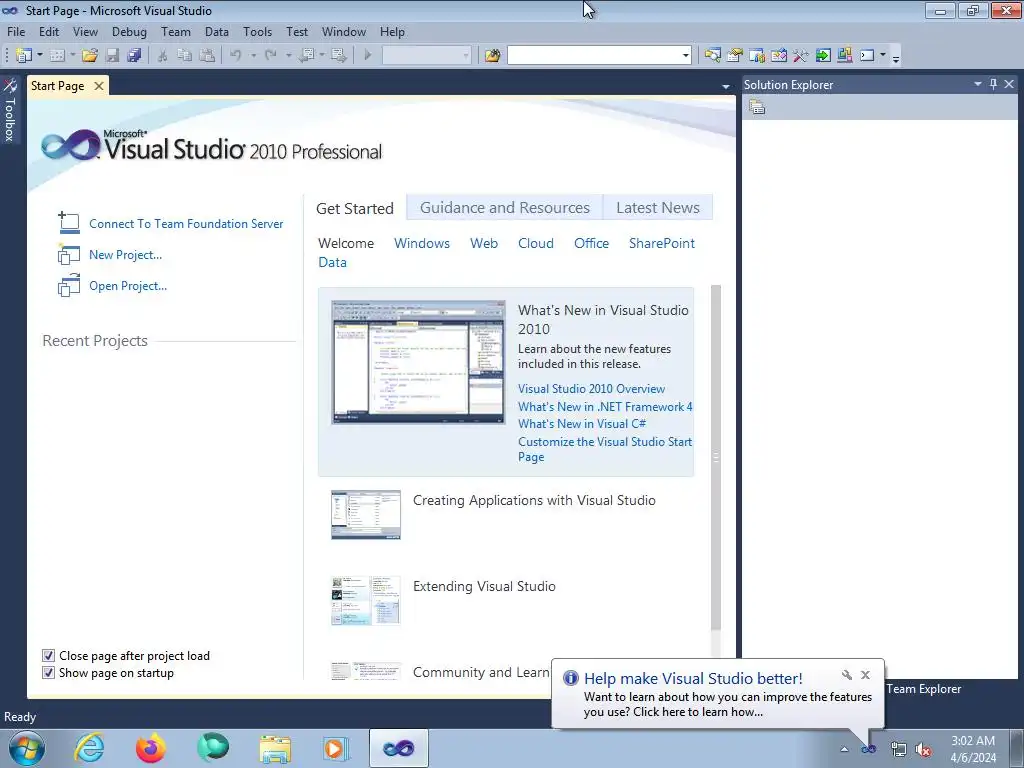Viewport: 1024px width, 768px height.
Task: Click the Copy toolbar icon
Action: [x=185, y=56]
